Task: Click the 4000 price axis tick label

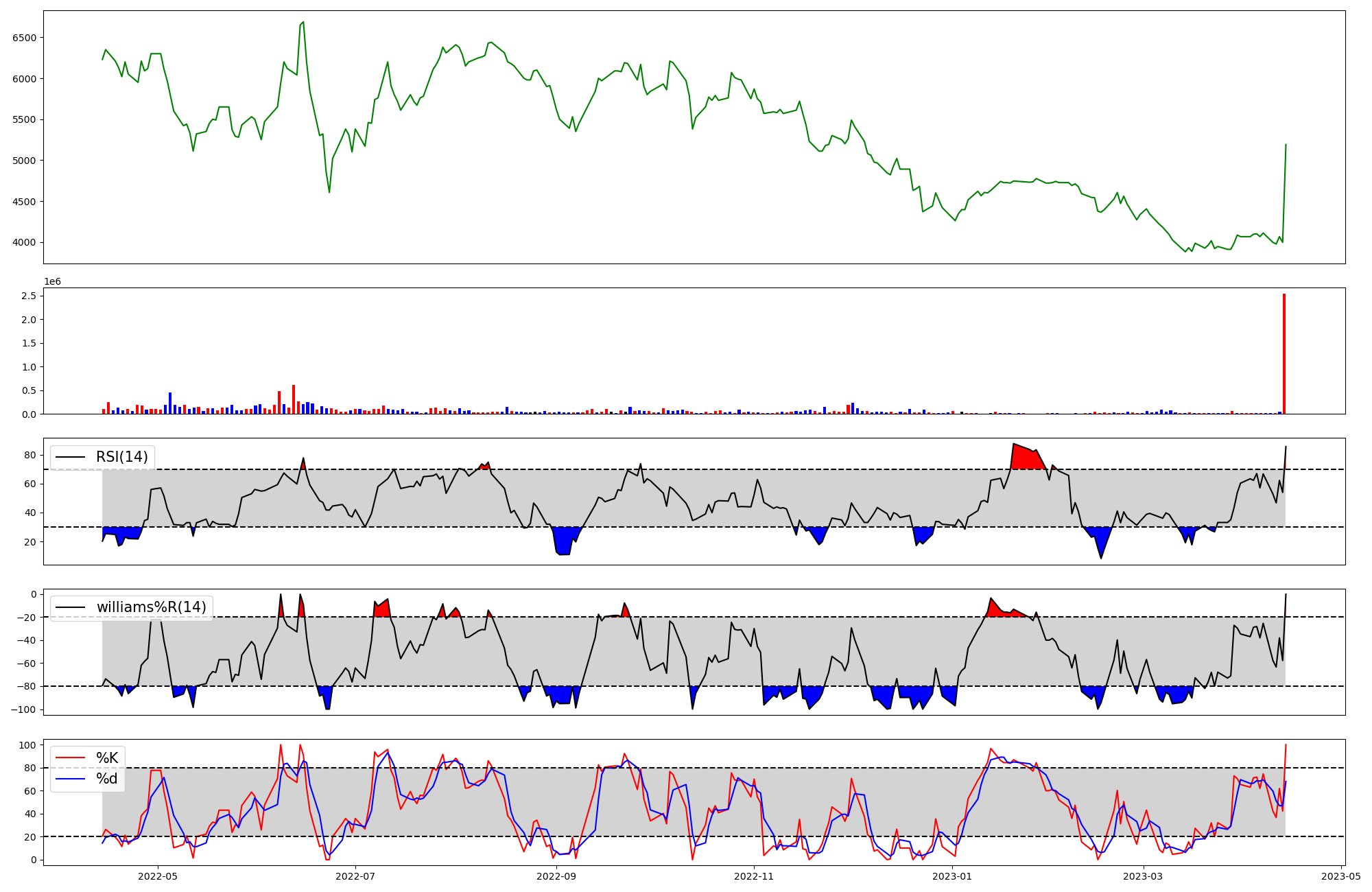Action: (x=25, y=242)
